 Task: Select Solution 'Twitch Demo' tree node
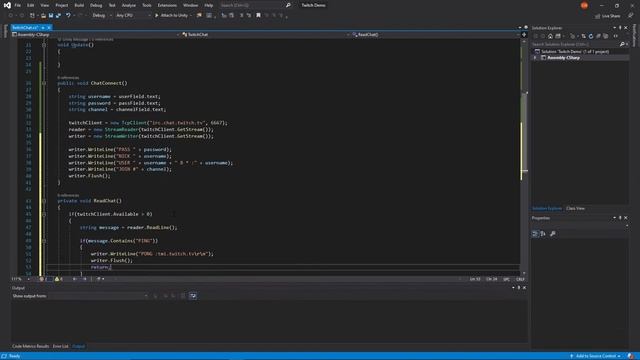pyautogui.click(x=575, y=51)
